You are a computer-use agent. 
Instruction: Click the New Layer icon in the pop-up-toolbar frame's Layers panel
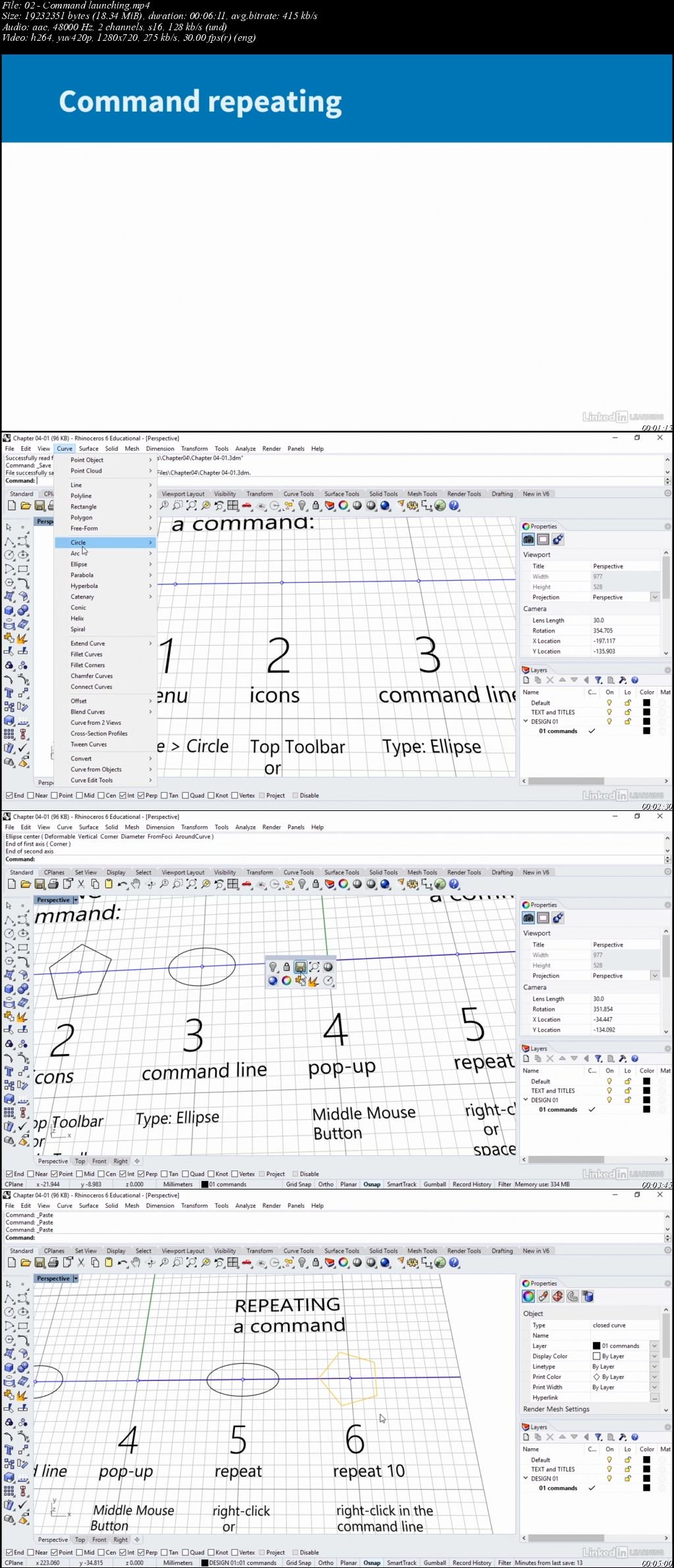[526, 1058]
